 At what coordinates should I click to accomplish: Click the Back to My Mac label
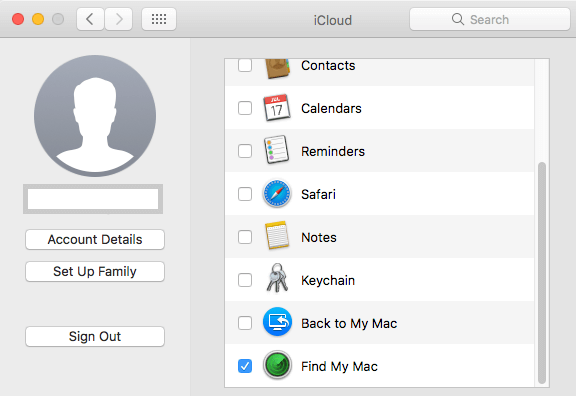click(x=349, y=324)
